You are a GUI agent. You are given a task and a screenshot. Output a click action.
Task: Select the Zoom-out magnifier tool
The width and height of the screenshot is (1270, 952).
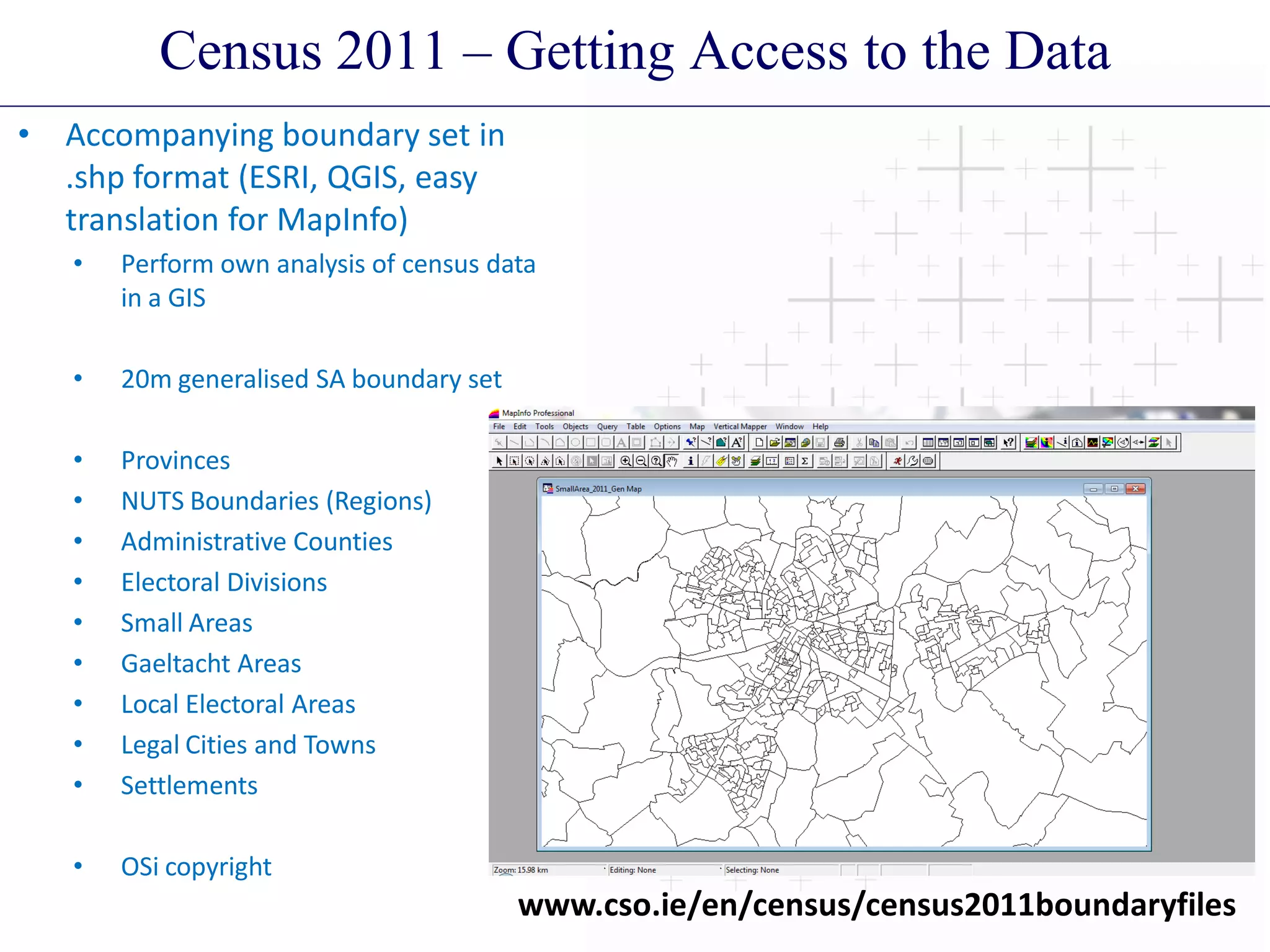(x=641, y=461)
